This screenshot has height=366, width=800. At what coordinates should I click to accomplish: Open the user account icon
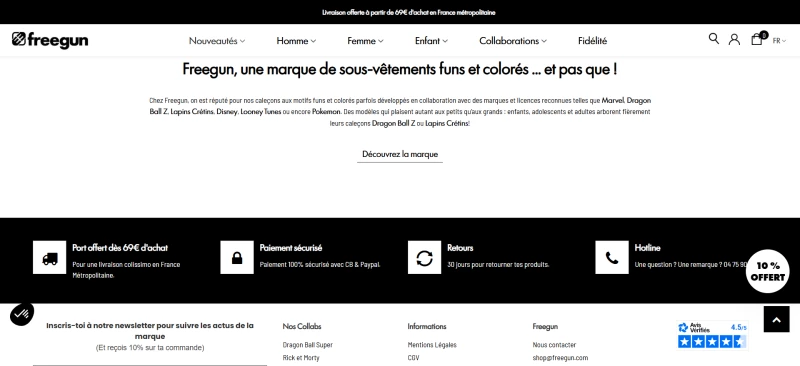[734, 39]
